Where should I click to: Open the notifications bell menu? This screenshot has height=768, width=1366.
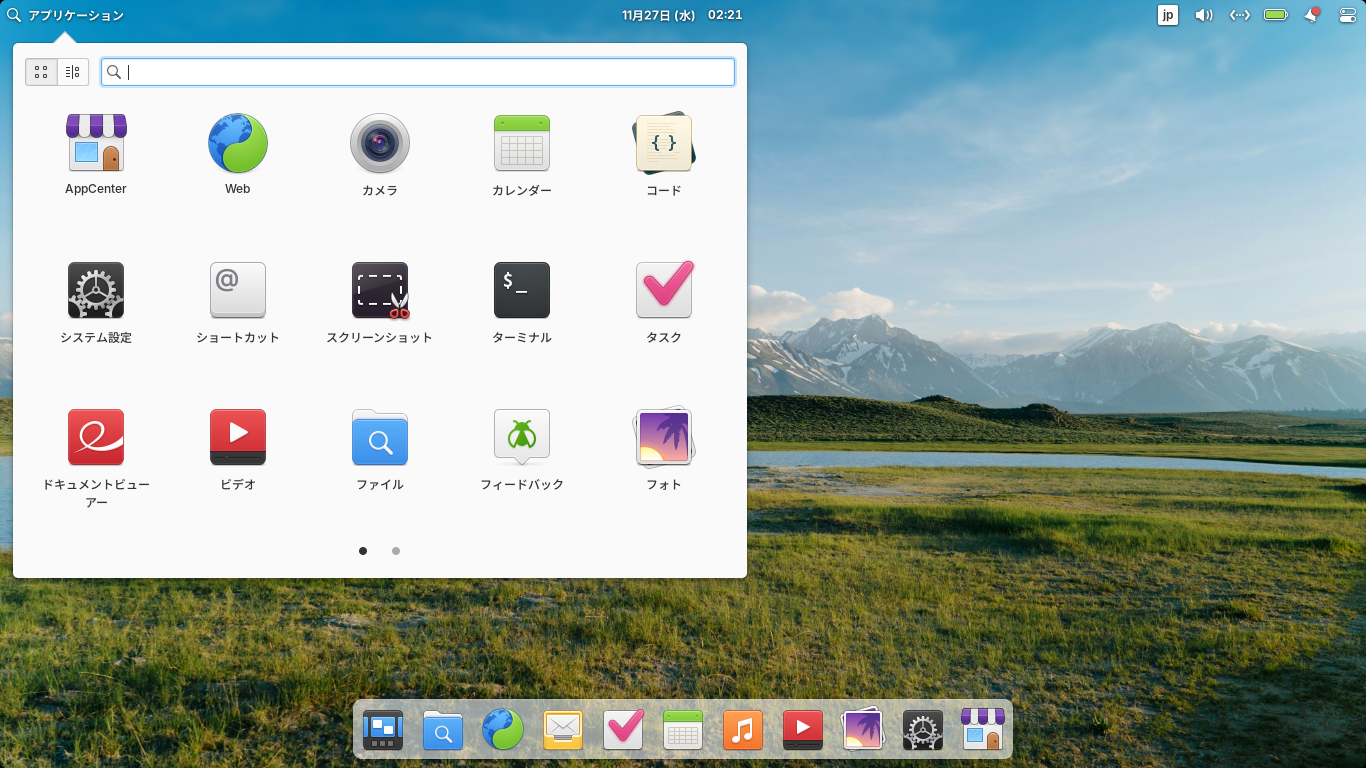click(1311, 15)
